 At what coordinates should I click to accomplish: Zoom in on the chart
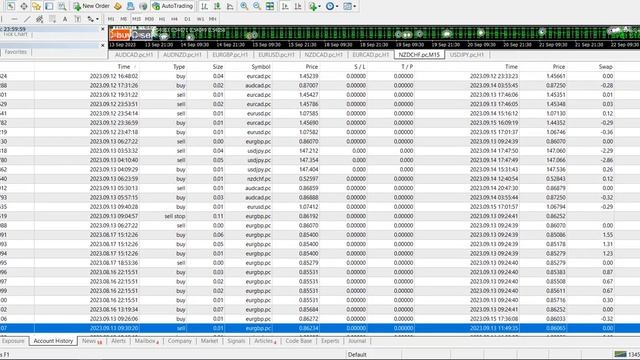(x=244, y=6)
